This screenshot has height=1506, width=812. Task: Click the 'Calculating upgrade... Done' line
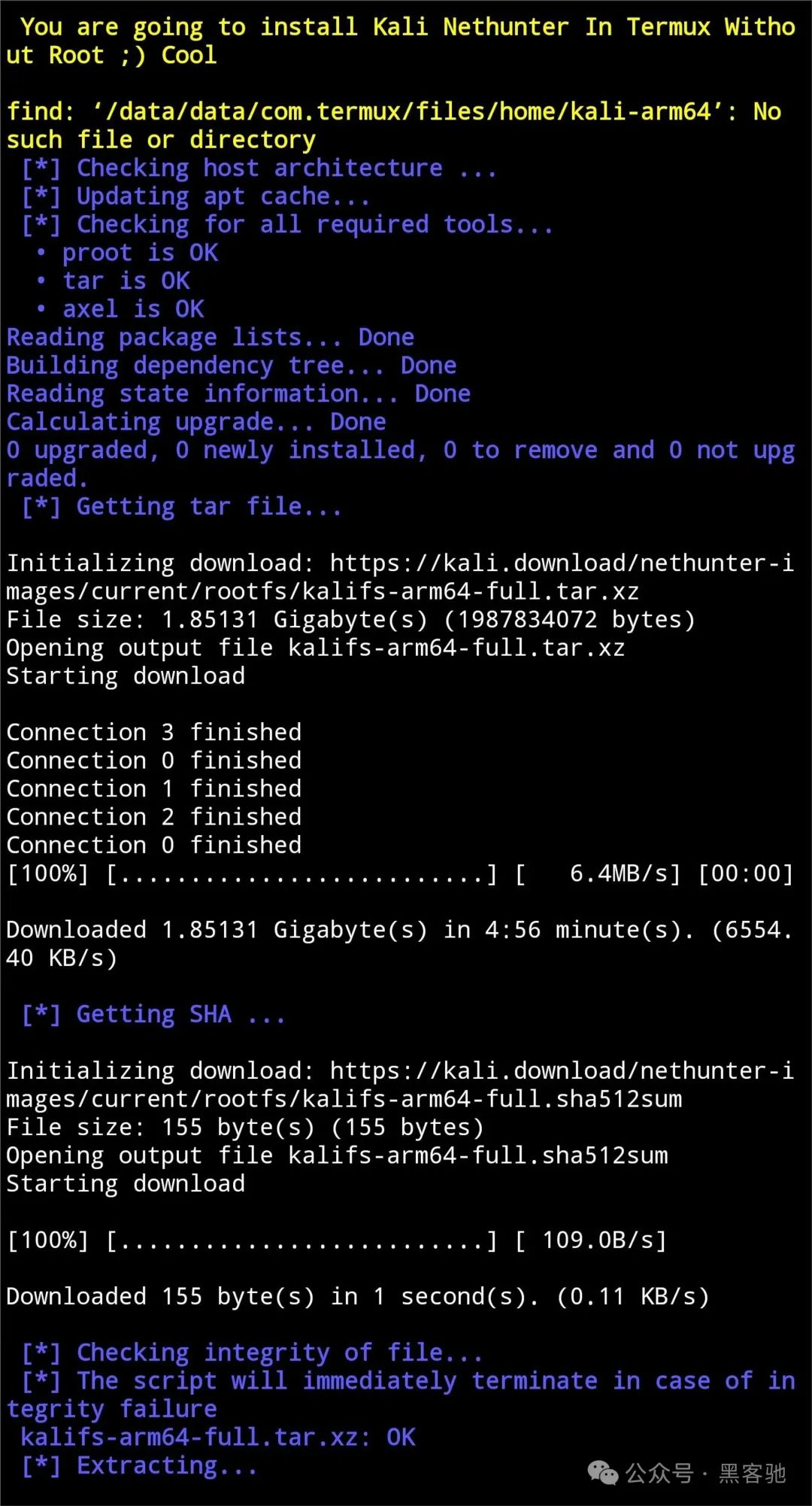click(196, 422)
